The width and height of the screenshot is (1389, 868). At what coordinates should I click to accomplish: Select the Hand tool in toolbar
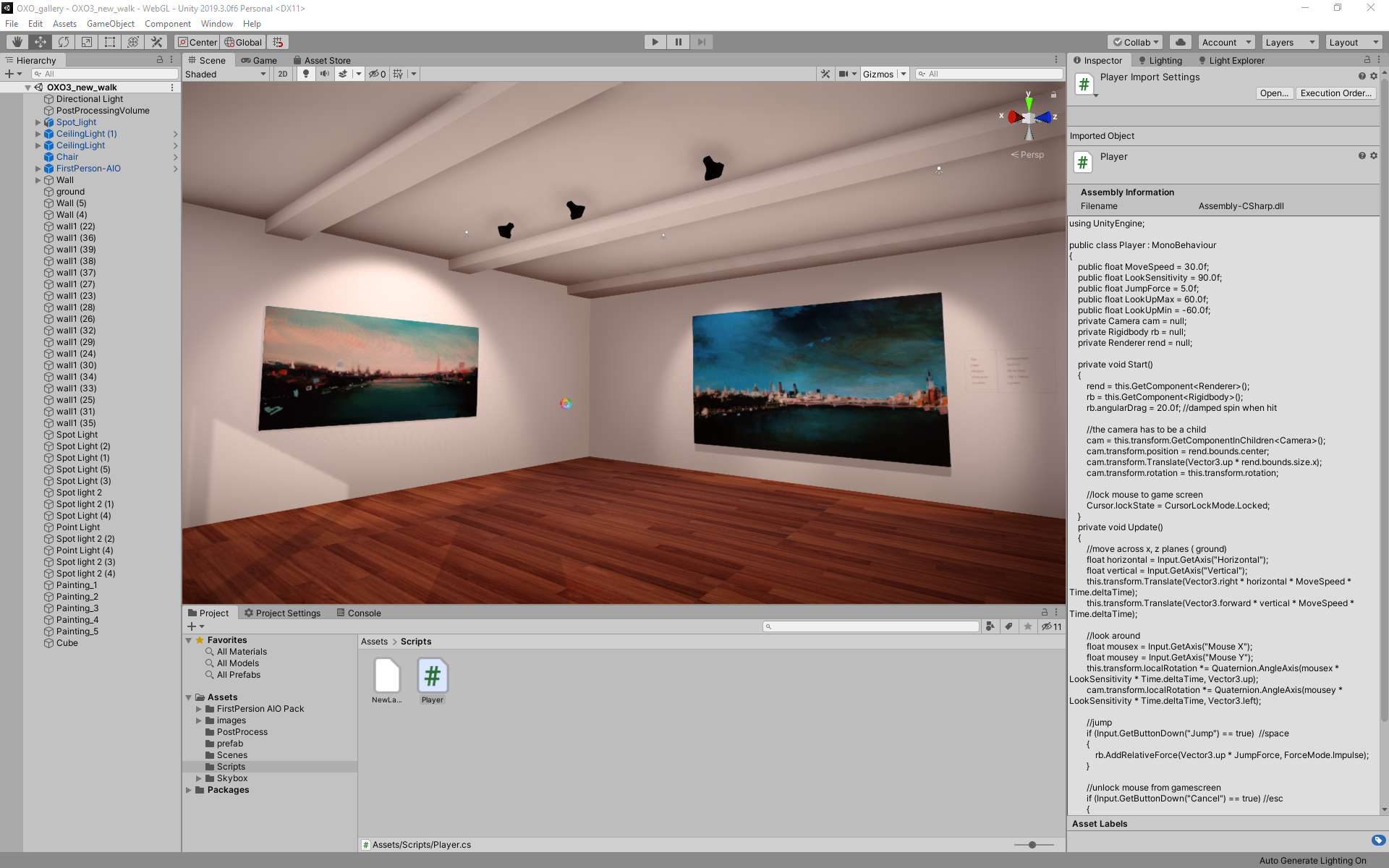click(x=17, y=42)
